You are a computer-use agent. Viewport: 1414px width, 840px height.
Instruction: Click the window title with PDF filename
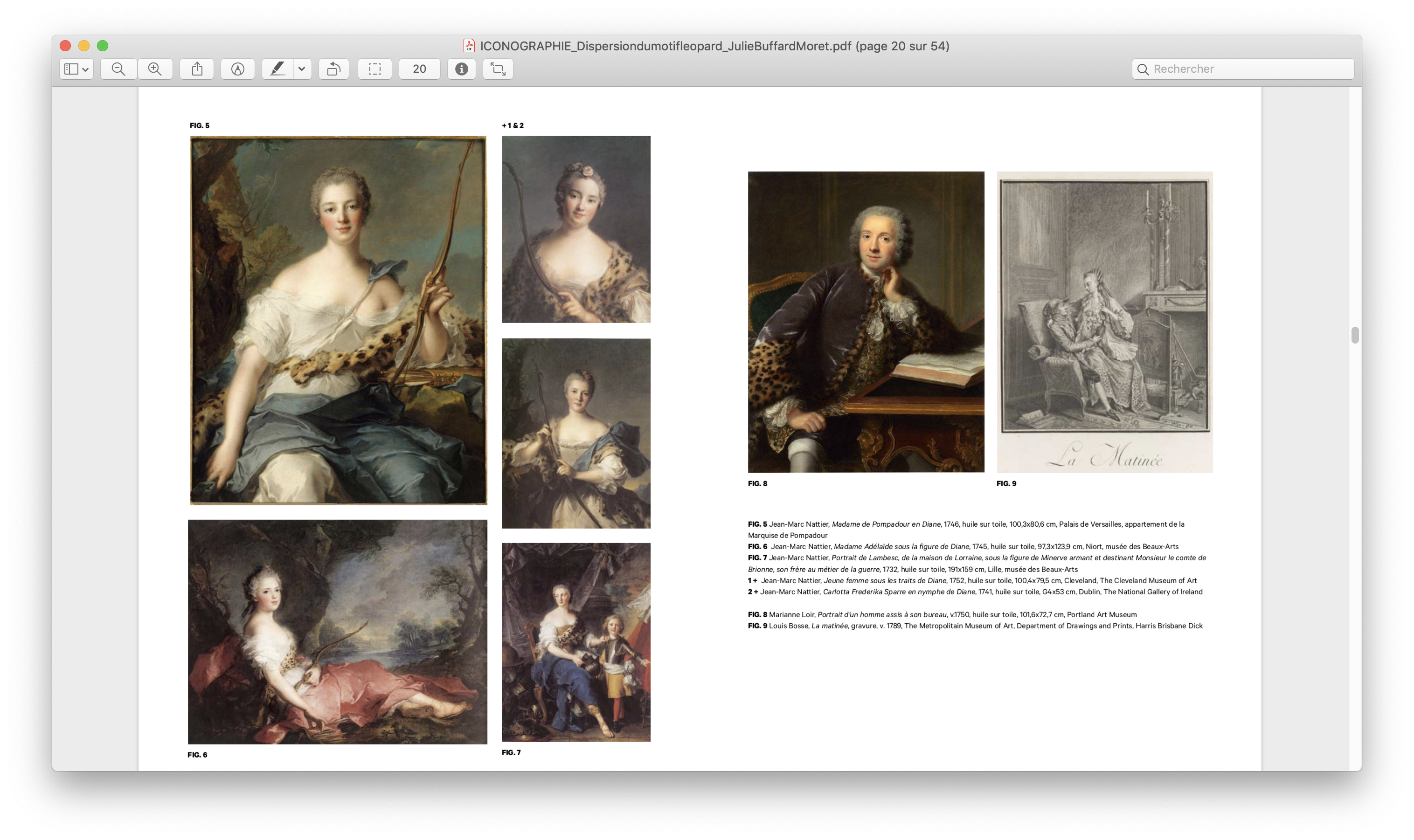click(x=714, y=46)
